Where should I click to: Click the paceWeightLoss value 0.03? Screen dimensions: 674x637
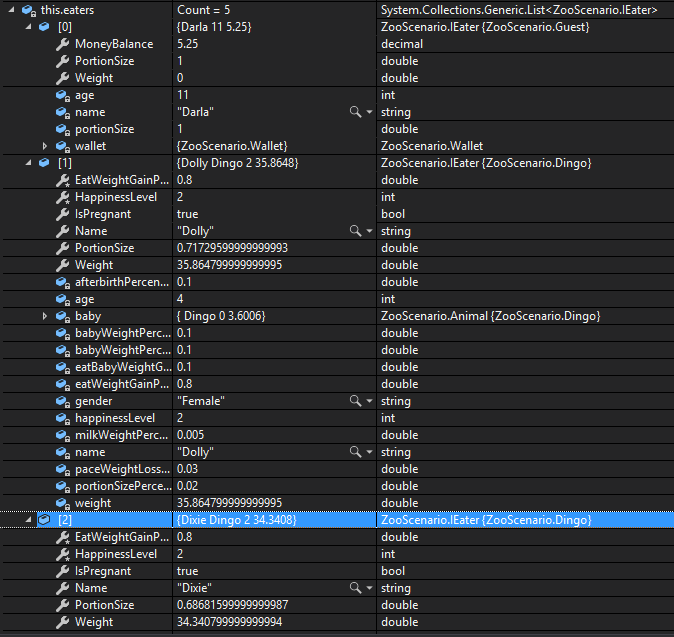pos(187,469)
